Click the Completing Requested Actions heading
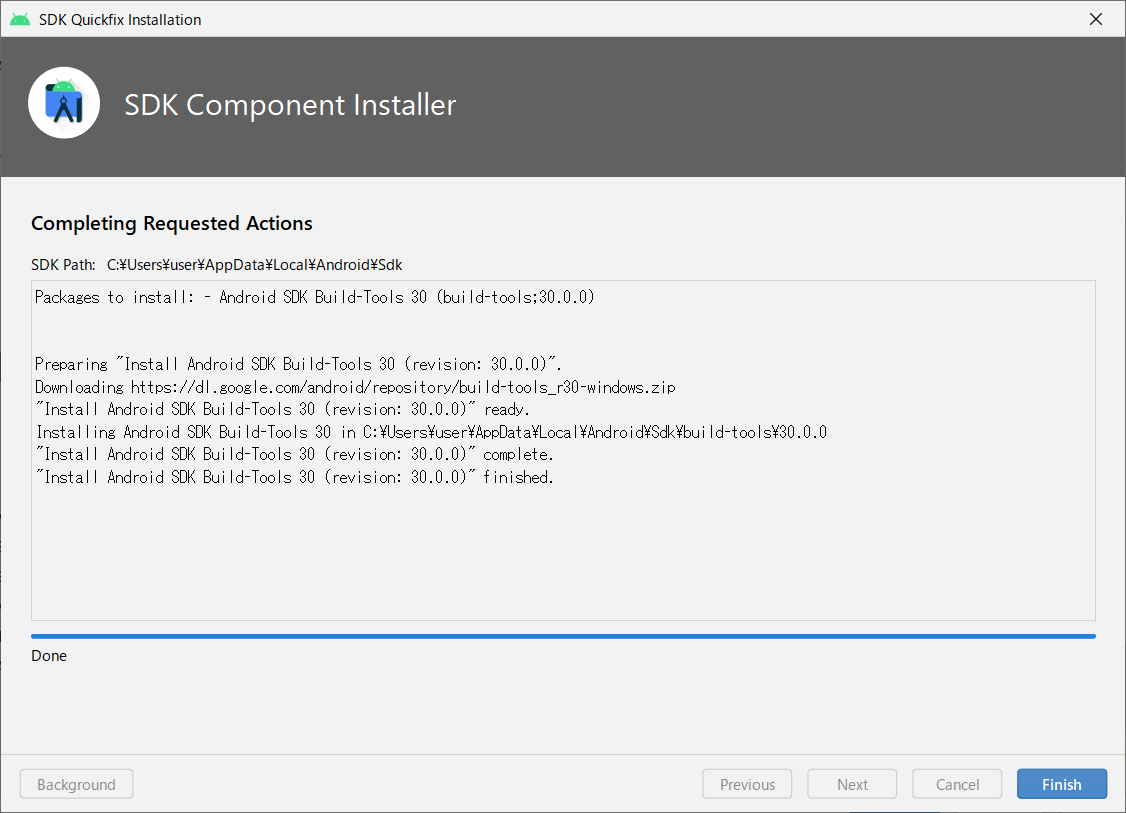Screen dimensions: 1126x813 (x=171, y=223)
